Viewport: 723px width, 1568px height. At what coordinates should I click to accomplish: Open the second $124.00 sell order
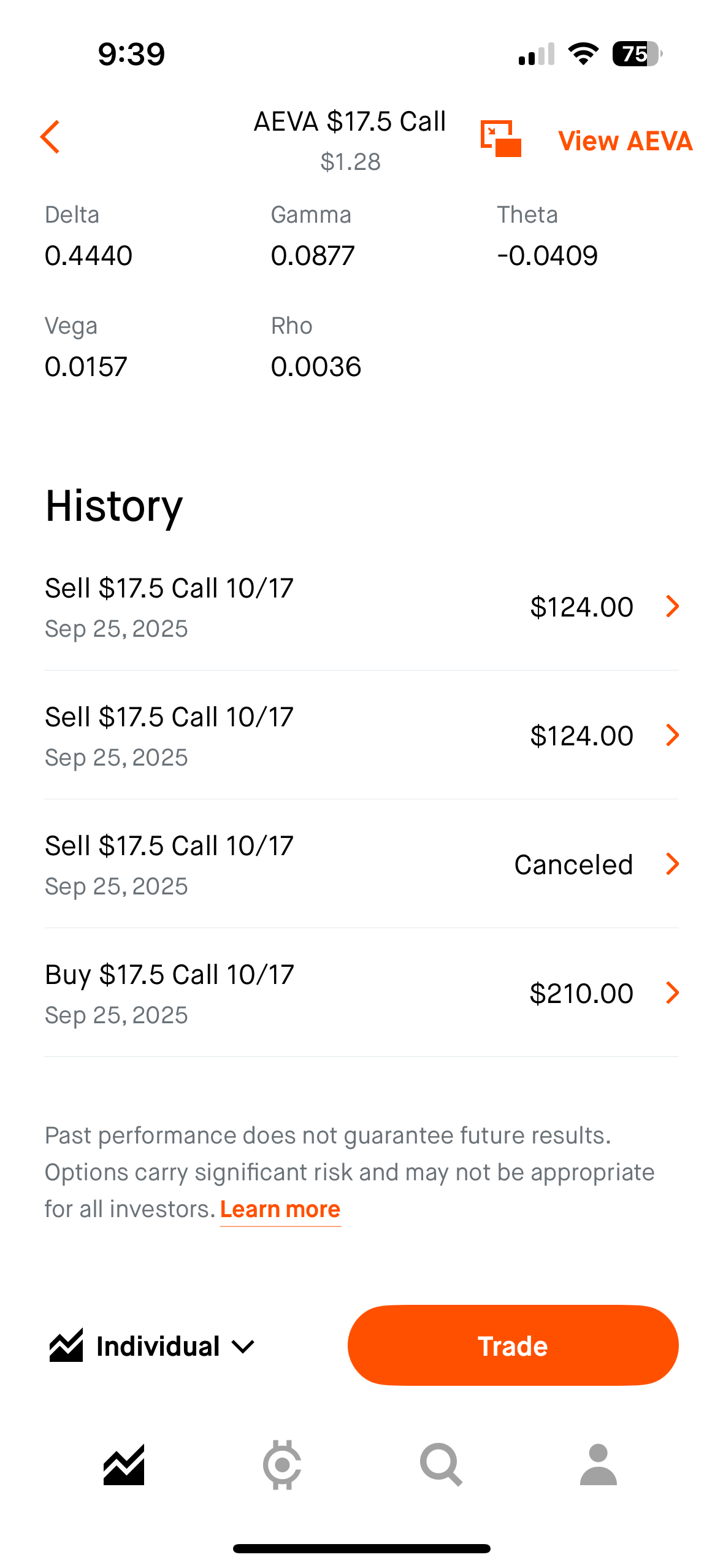click(361, 736)
